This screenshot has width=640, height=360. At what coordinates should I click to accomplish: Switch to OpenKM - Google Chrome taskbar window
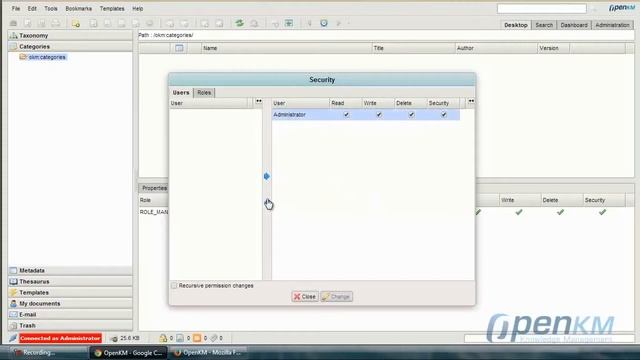click(x=129, y=353)
